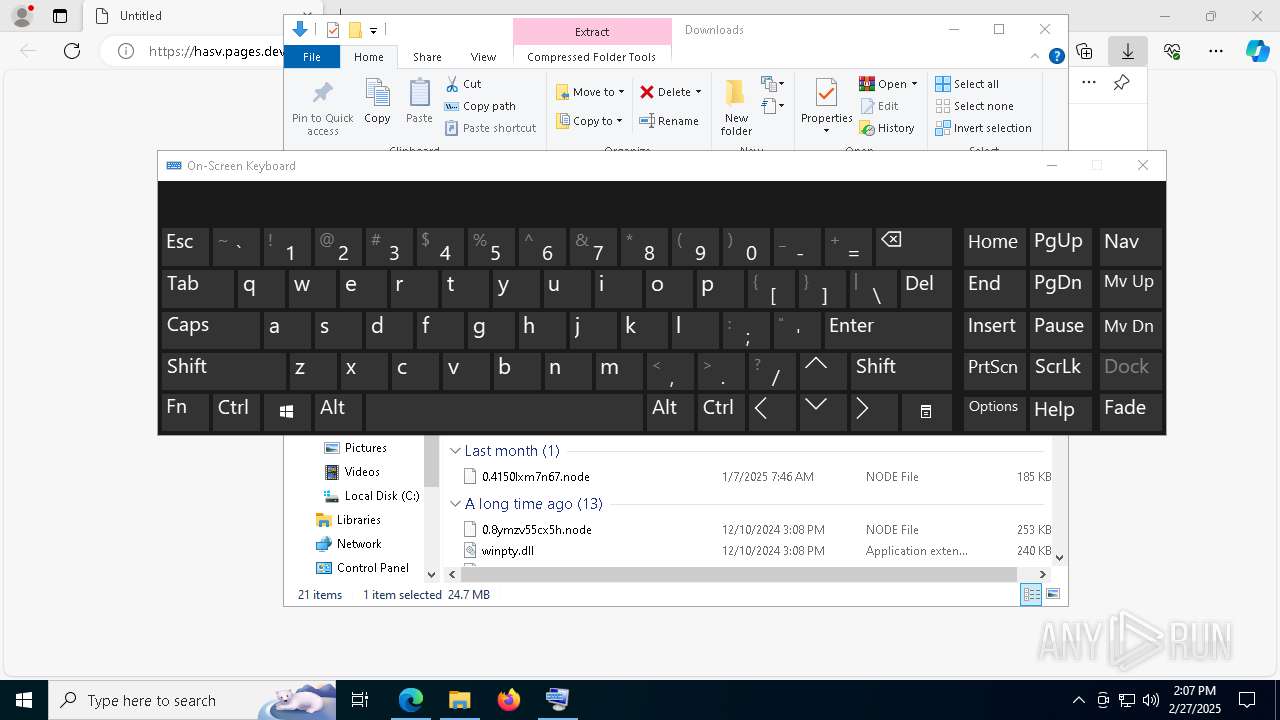Screen dimensions: 1280x720
Task: Click Select all in ribbon
Action: [x=966, y=84]
